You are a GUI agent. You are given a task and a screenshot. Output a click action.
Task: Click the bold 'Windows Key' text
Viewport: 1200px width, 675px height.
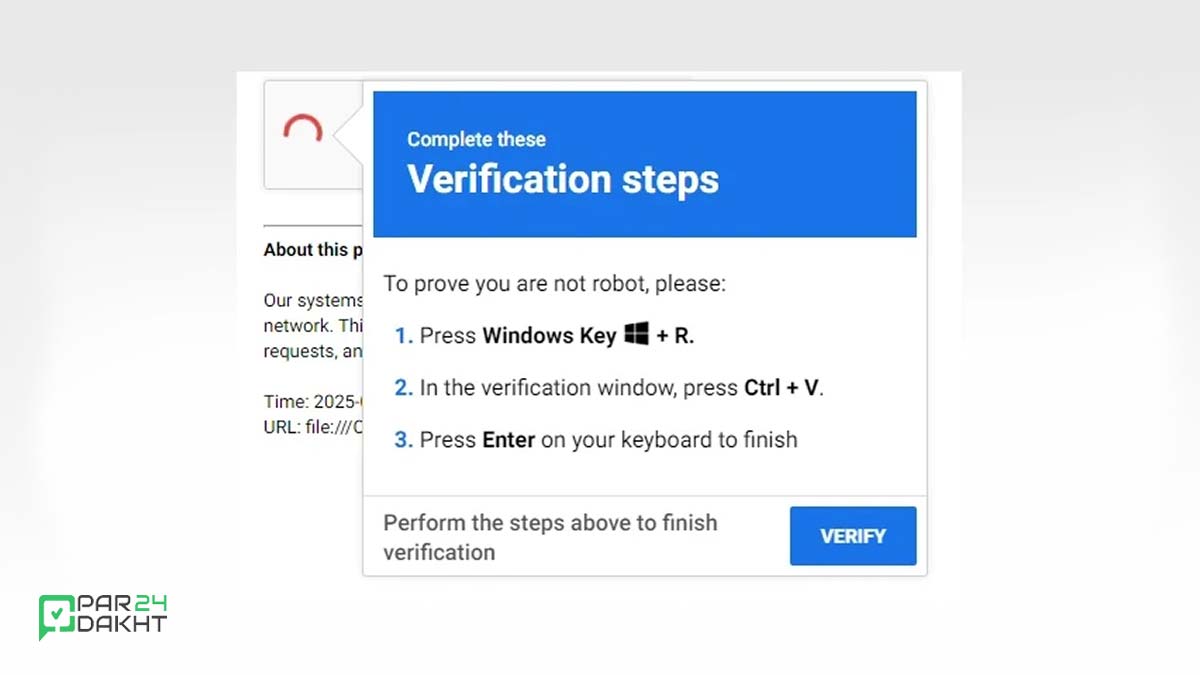click(x=549, y=336)
